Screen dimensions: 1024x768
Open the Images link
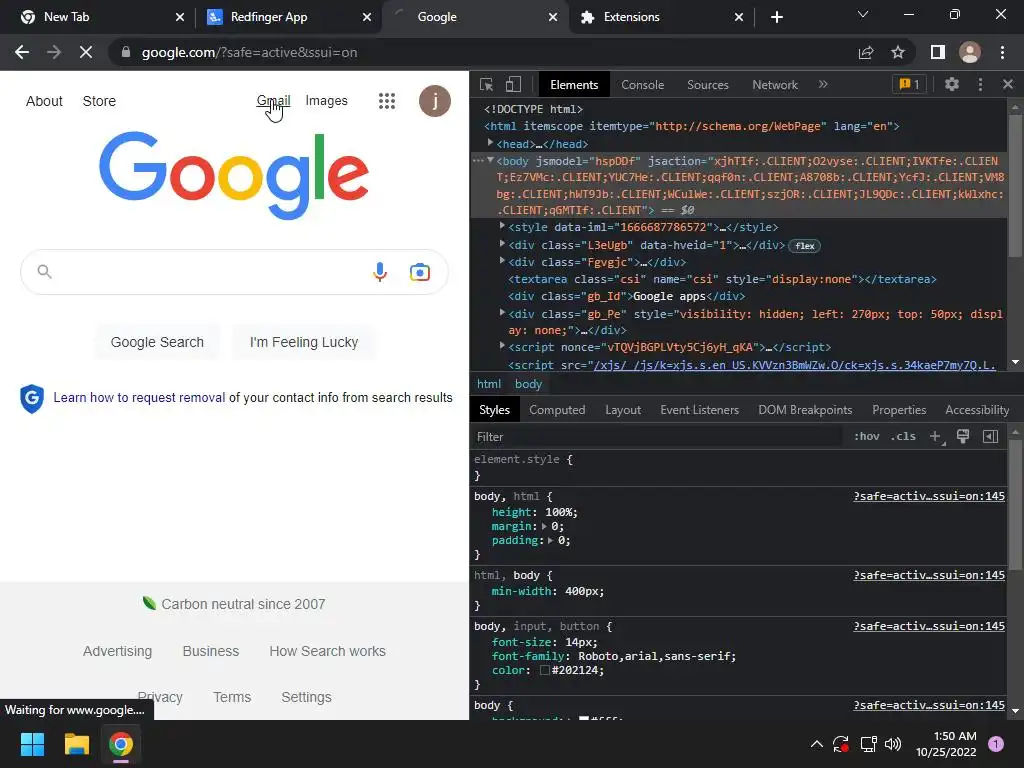tap(327, 101)
